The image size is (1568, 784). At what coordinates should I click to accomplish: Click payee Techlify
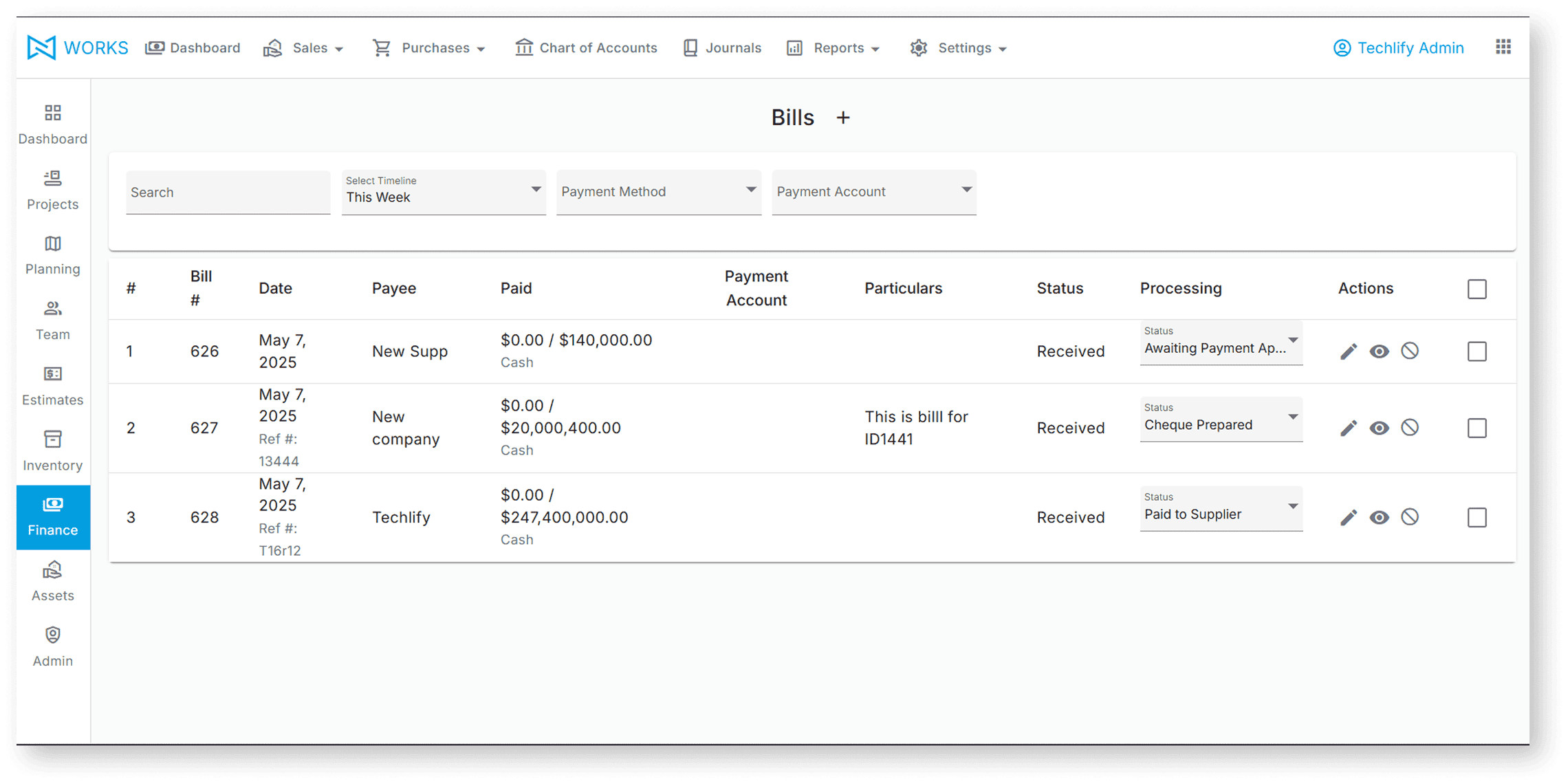click(x=401, y=517)
